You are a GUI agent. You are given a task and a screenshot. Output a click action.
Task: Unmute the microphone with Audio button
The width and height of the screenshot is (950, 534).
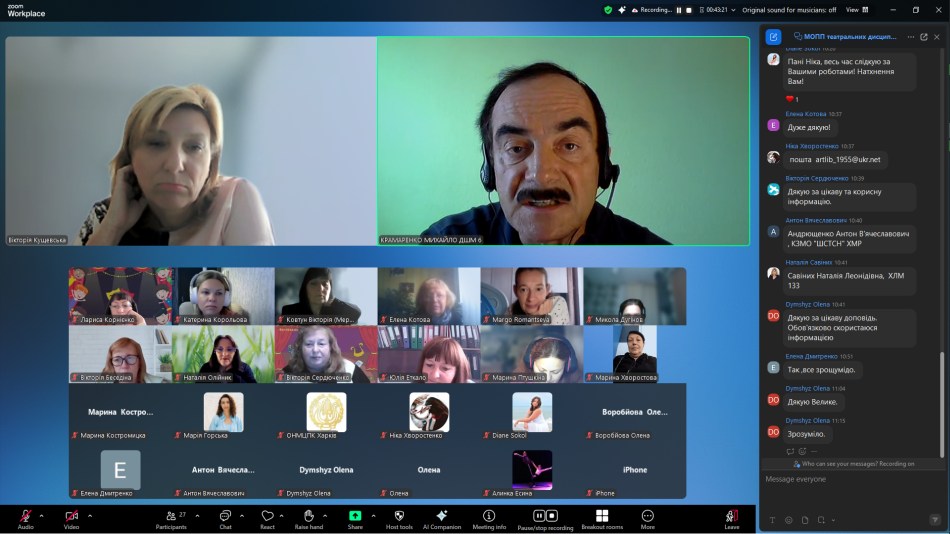click(x=25, y=518)
